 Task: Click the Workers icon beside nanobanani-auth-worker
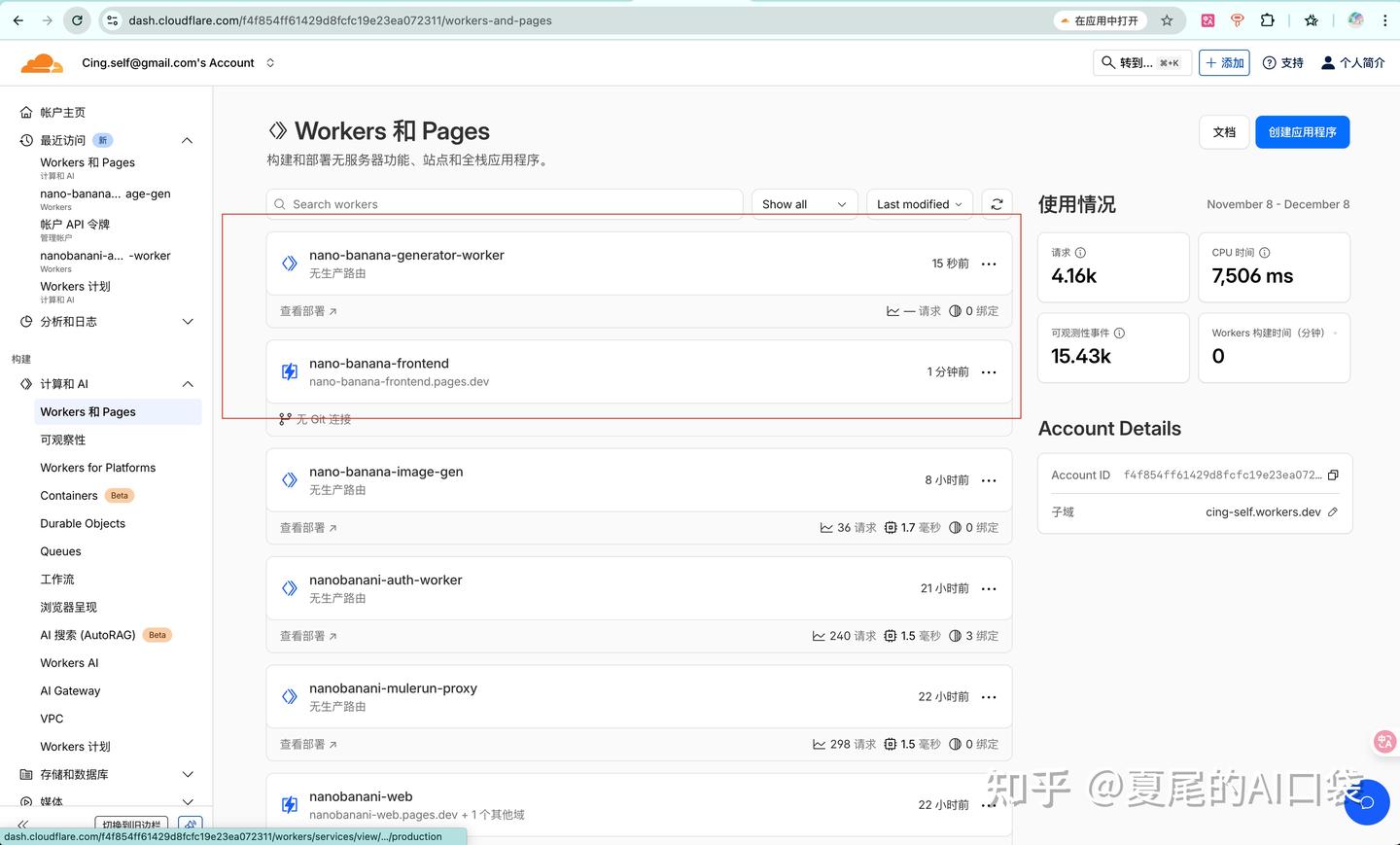click(x=289, y=587)
